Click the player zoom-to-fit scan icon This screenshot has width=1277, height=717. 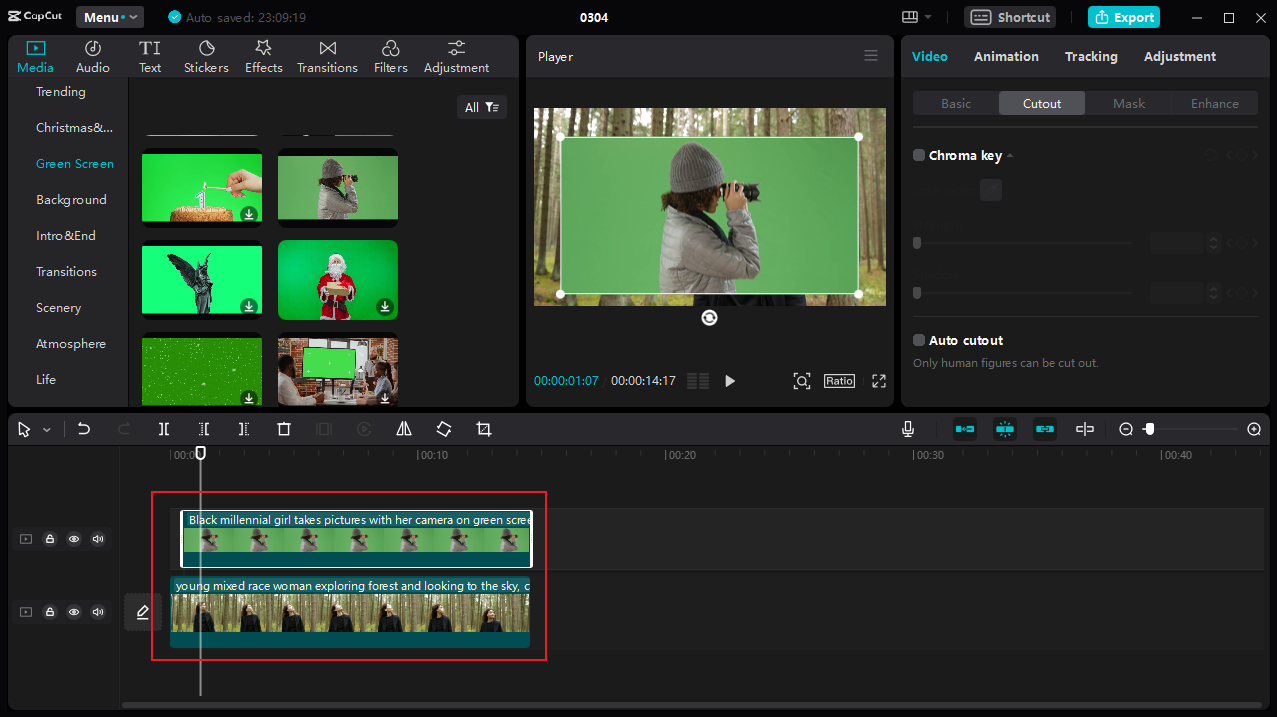(802, 381)
